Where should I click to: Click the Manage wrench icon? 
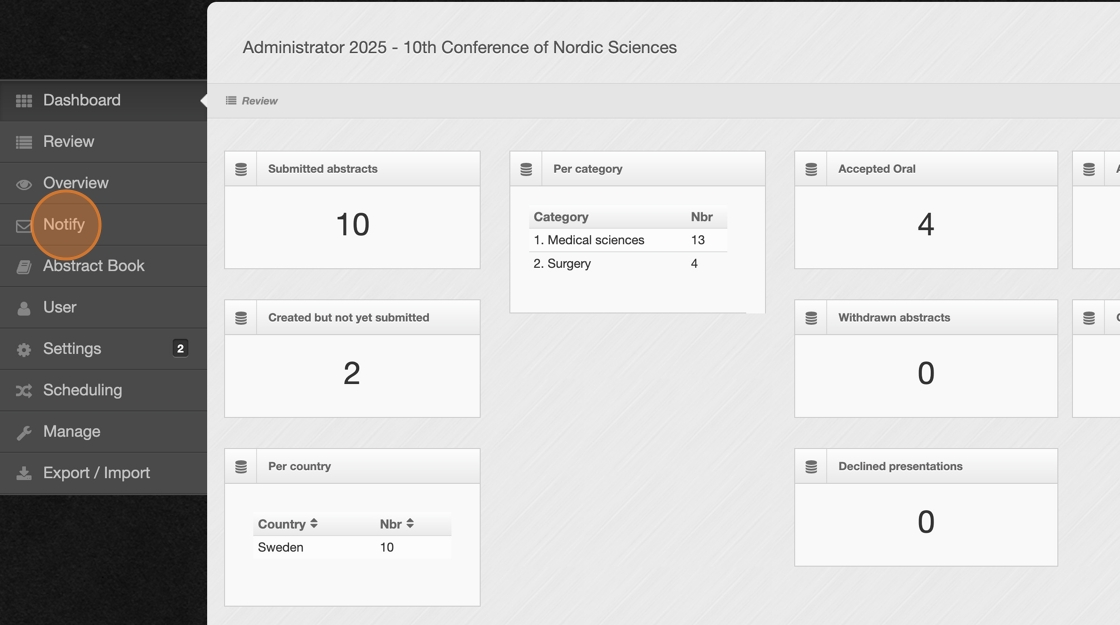tap(24, 433)
